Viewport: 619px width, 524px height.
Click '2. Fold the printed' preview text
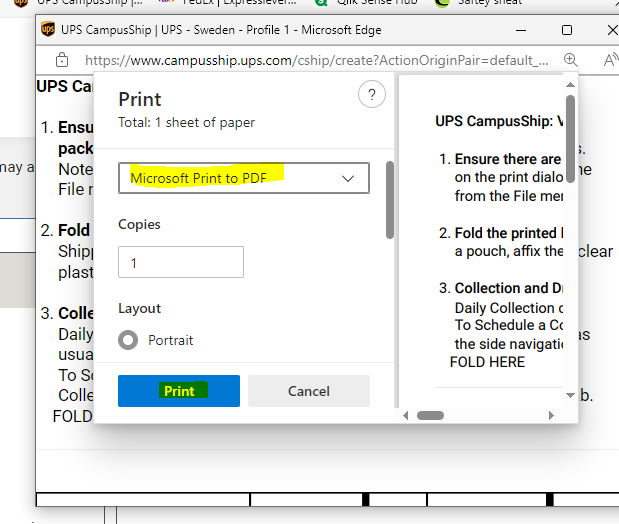[x=498, y=233]
